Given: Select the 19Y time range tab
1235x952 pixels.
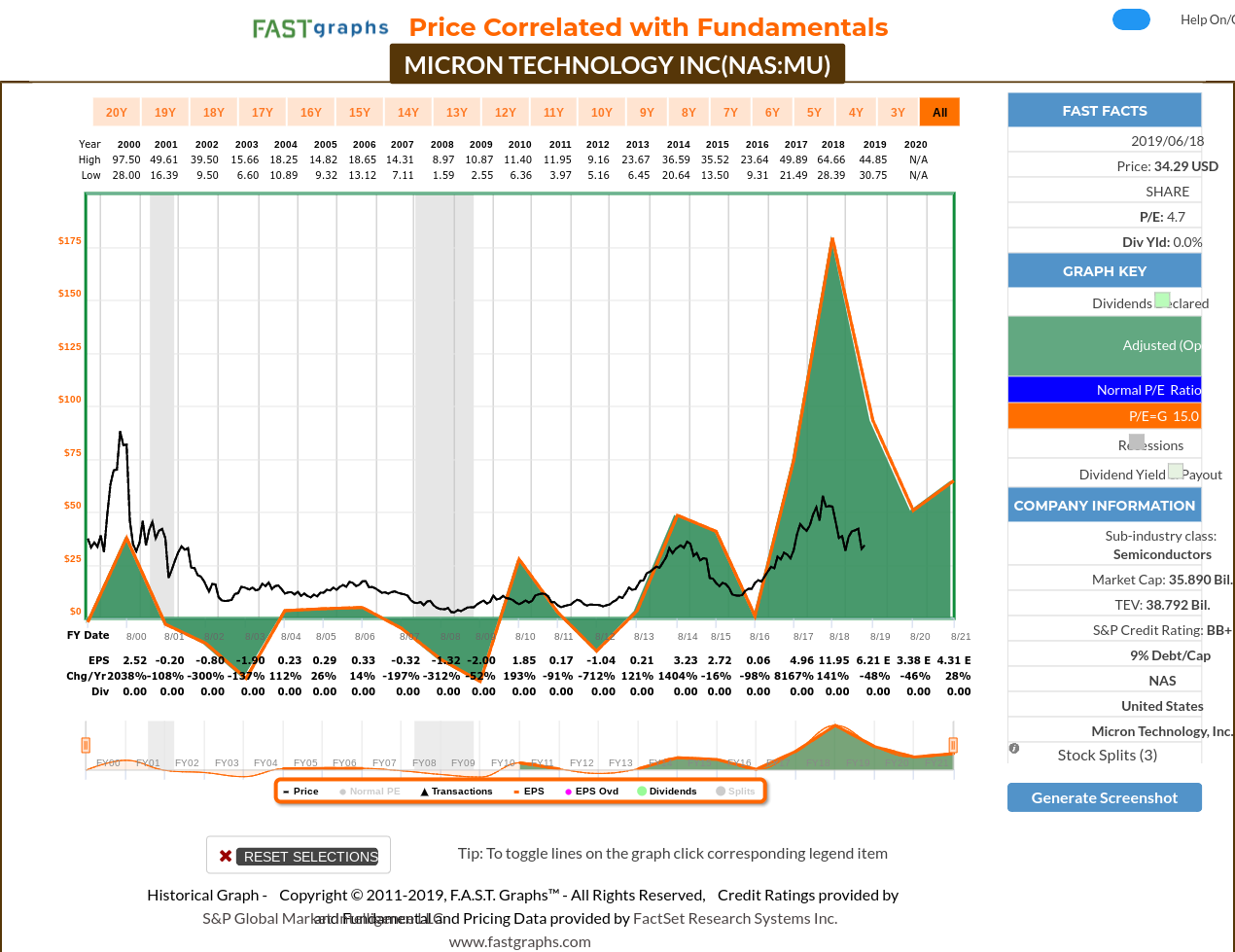Looking at the screenshot, I should pyautogui.click(x=165, y=112).
